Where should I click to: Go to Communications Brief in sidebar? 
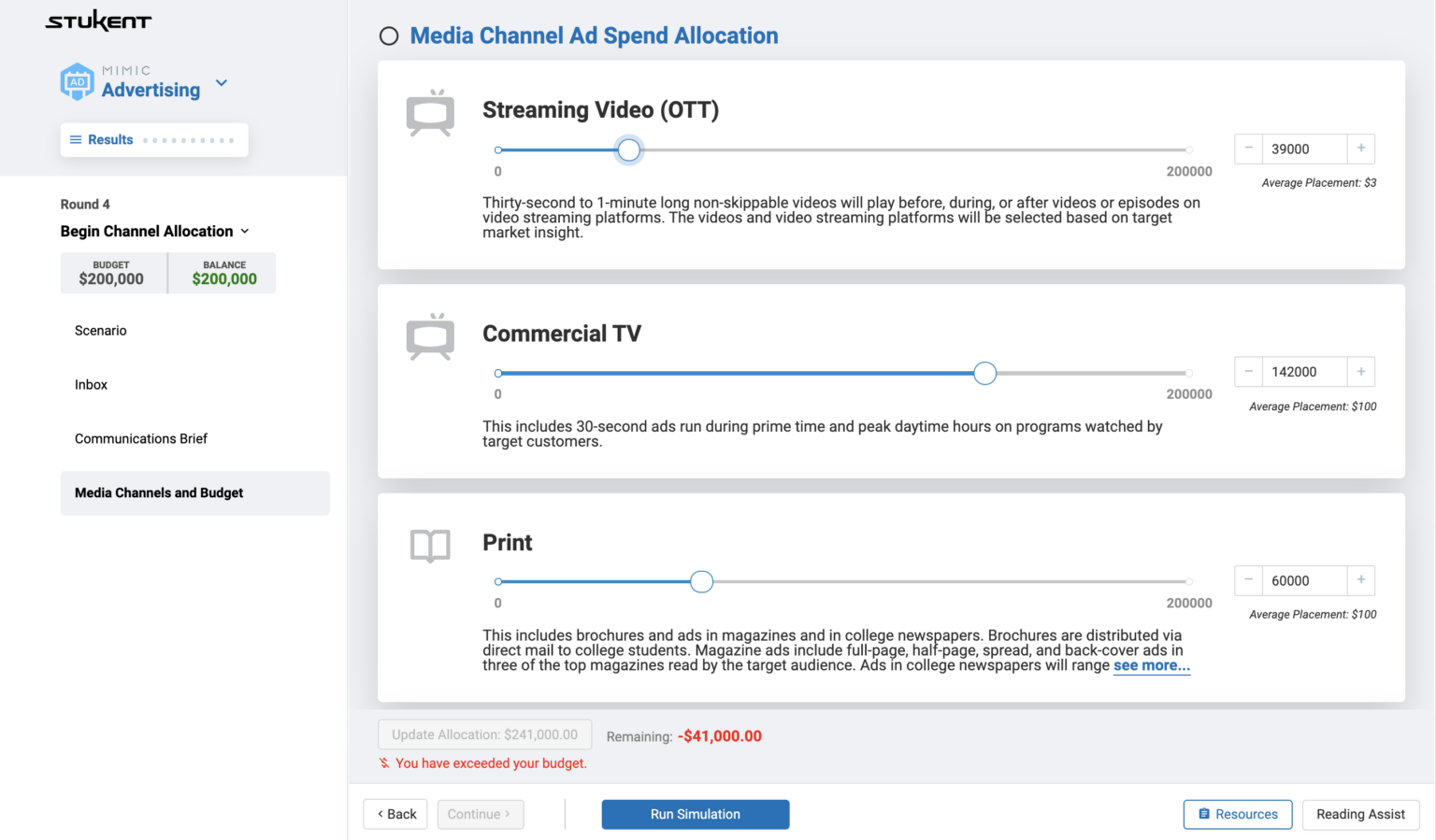tap(141, 439)
